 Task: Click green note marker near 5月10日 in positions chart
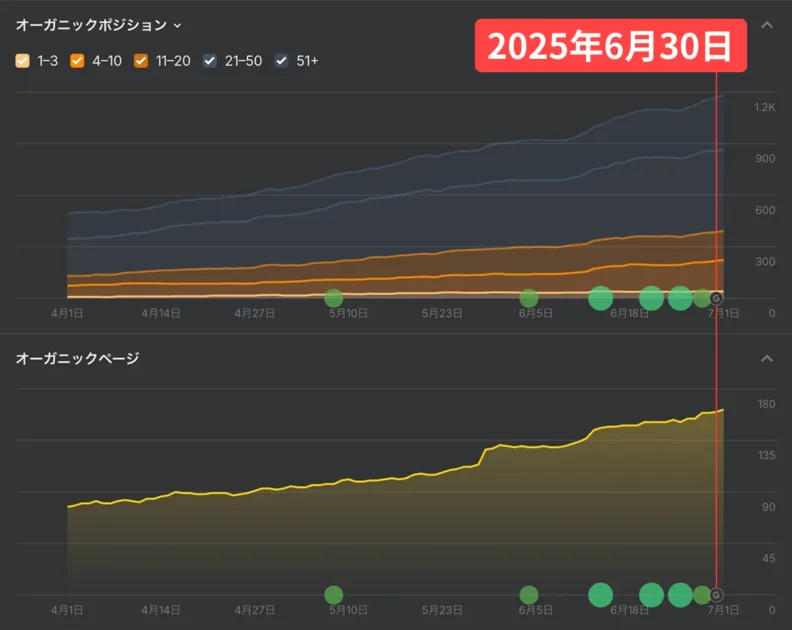[334, 298]
